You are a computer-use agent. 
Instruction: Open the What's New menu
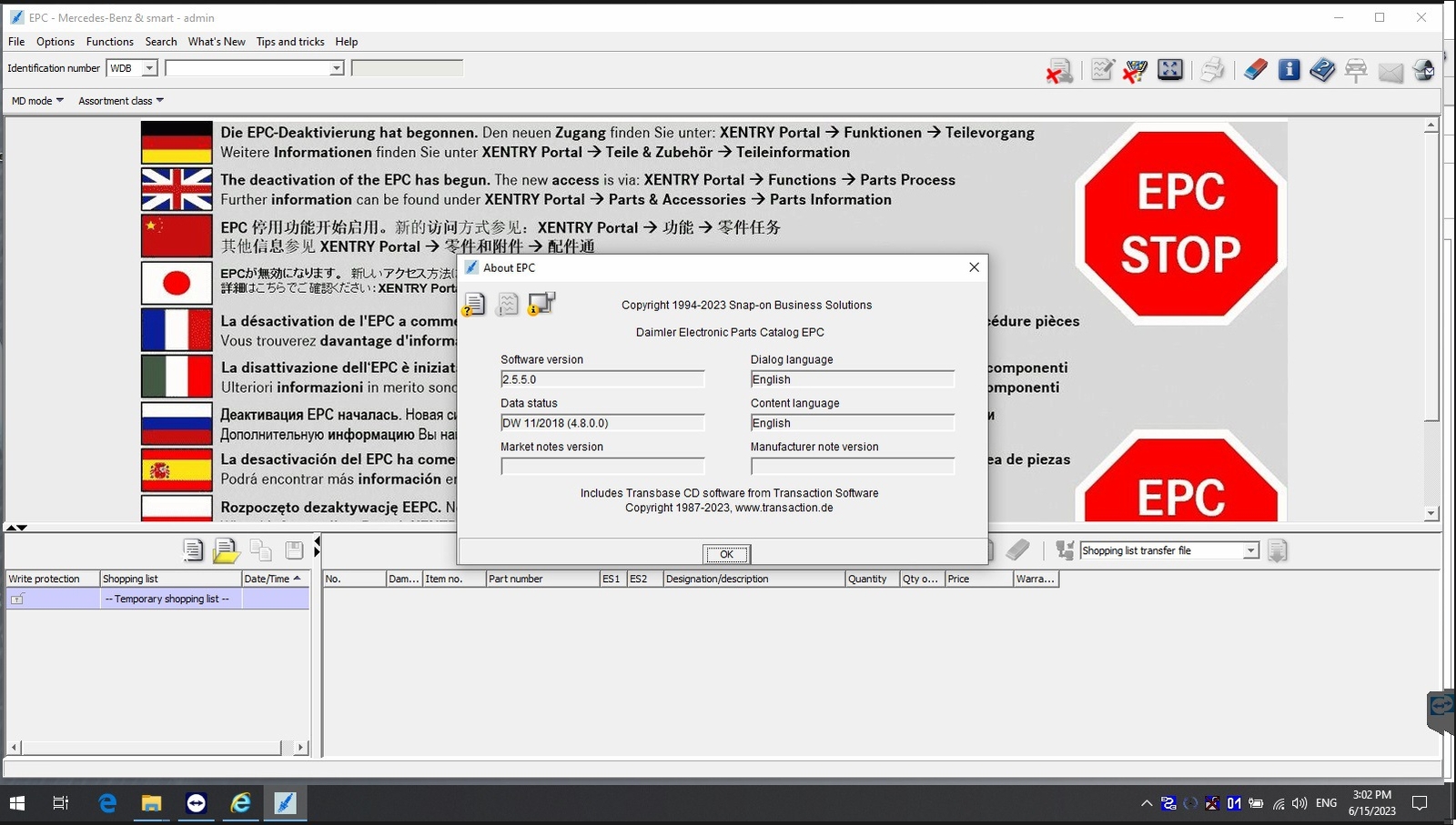[217, 42]
